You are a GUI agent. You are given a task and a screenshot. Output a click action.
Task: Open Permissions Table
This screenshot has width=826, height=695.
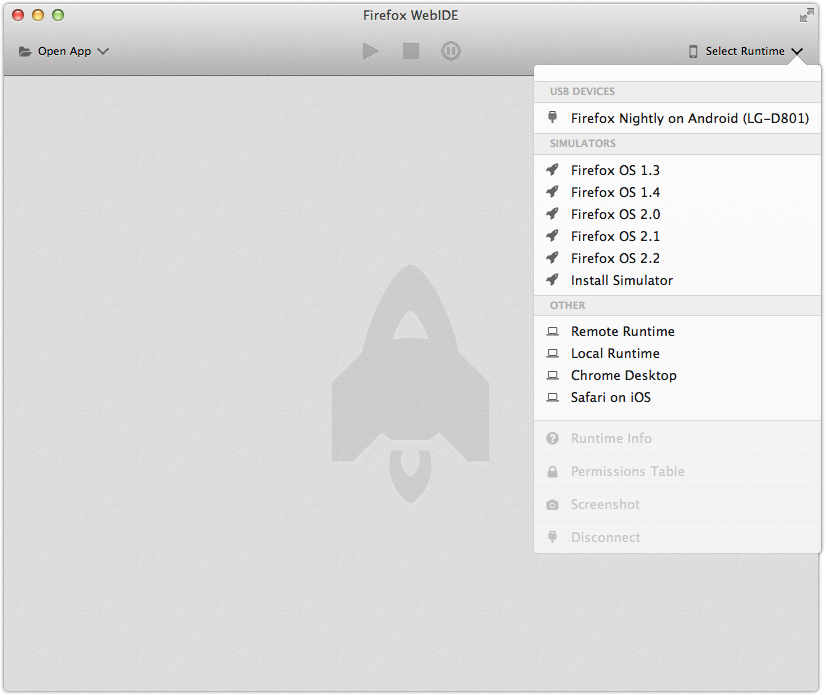[x=677, y=472]
